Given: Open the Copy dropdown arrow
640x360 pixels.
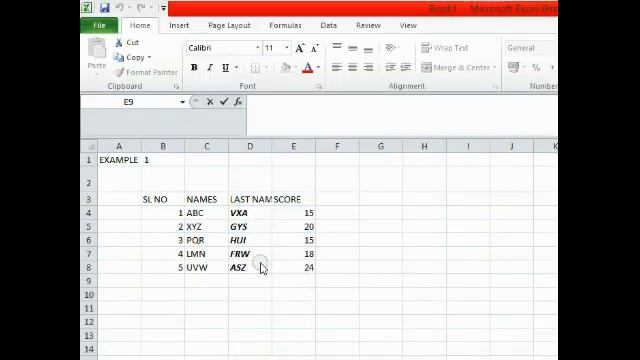Looking at the screenshot, I should tap(149, 58).
